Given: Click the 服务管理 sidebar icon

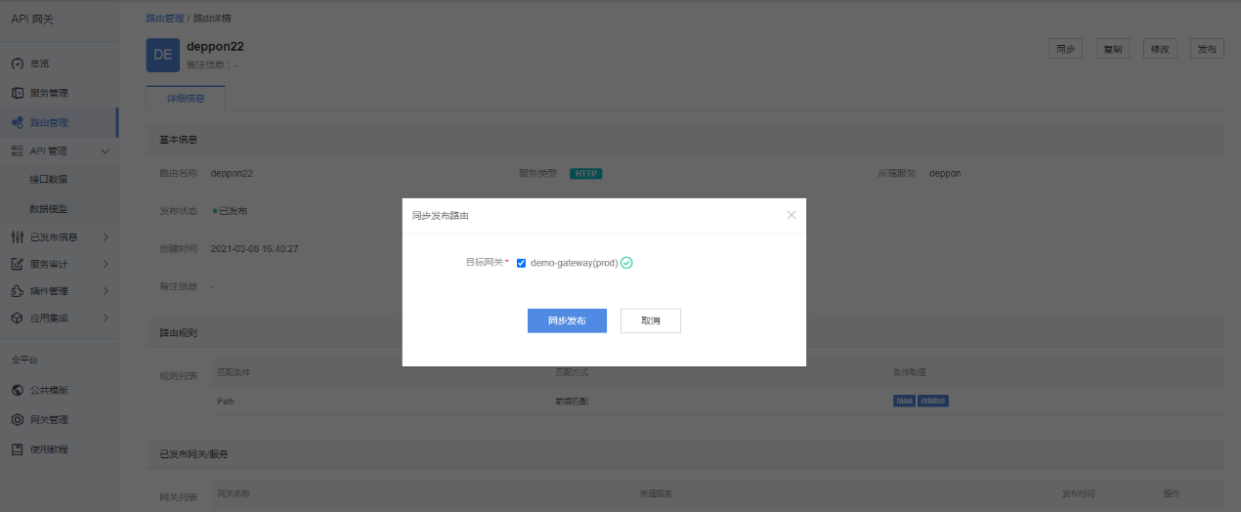Looking at the screenshot, I should pos(17,93).
